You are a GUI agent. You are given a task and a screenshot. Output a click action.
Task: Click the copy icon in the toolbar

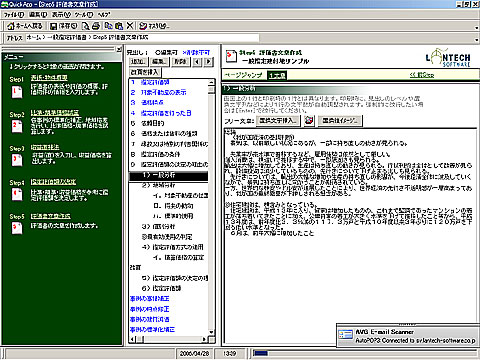108,26
